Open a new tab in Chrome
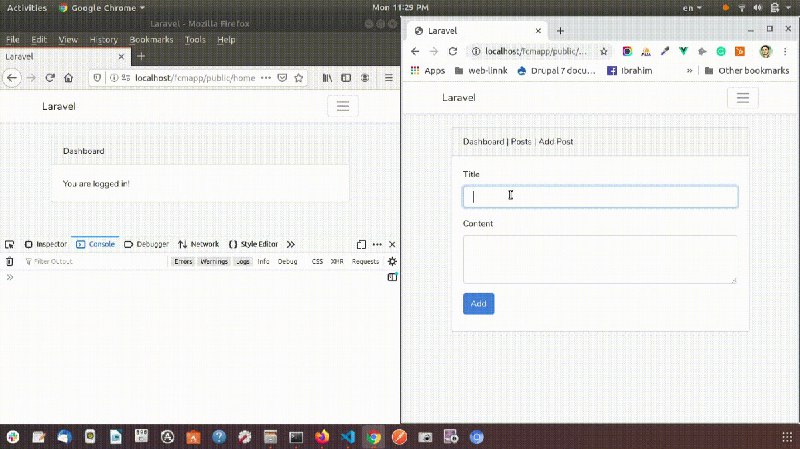This screenshot has width=800, height=449. click(x=560, y=31)
